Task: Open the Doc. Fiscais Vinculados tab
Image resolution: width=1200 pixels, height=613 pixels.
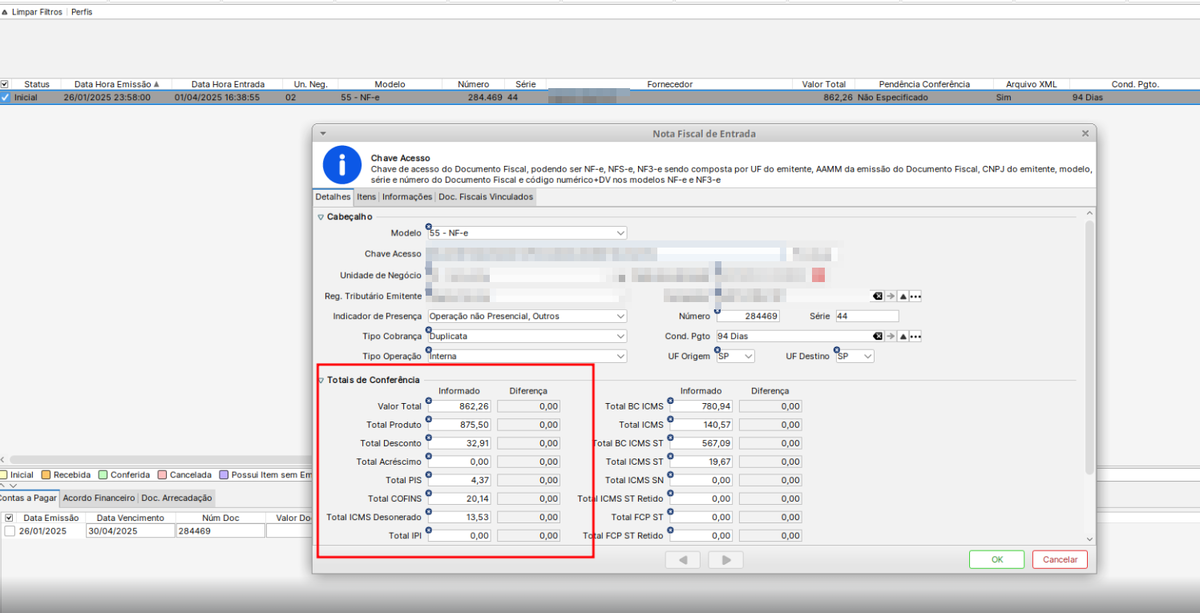Action: [485, 197]
